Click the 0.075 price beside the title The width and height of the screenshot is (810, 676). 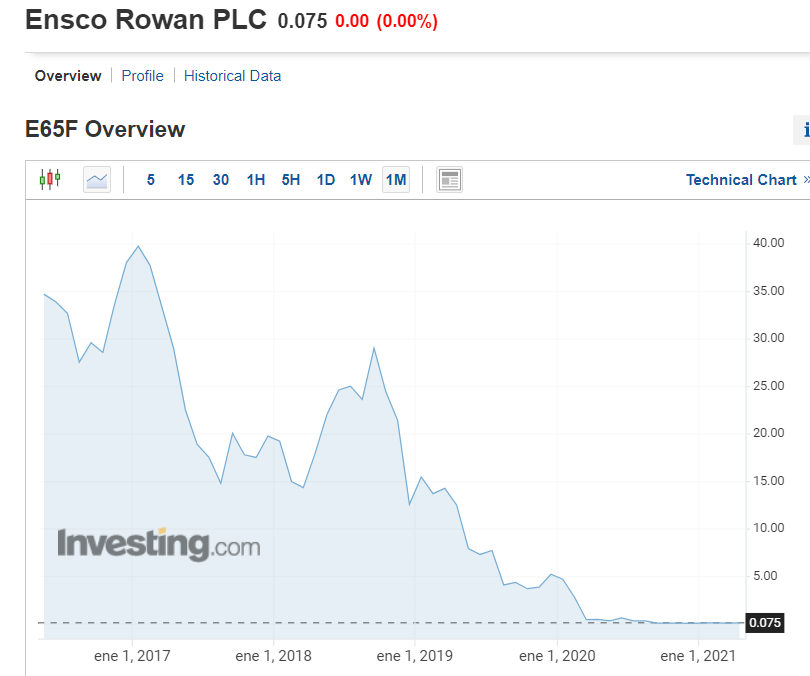(x=302, y=21)
